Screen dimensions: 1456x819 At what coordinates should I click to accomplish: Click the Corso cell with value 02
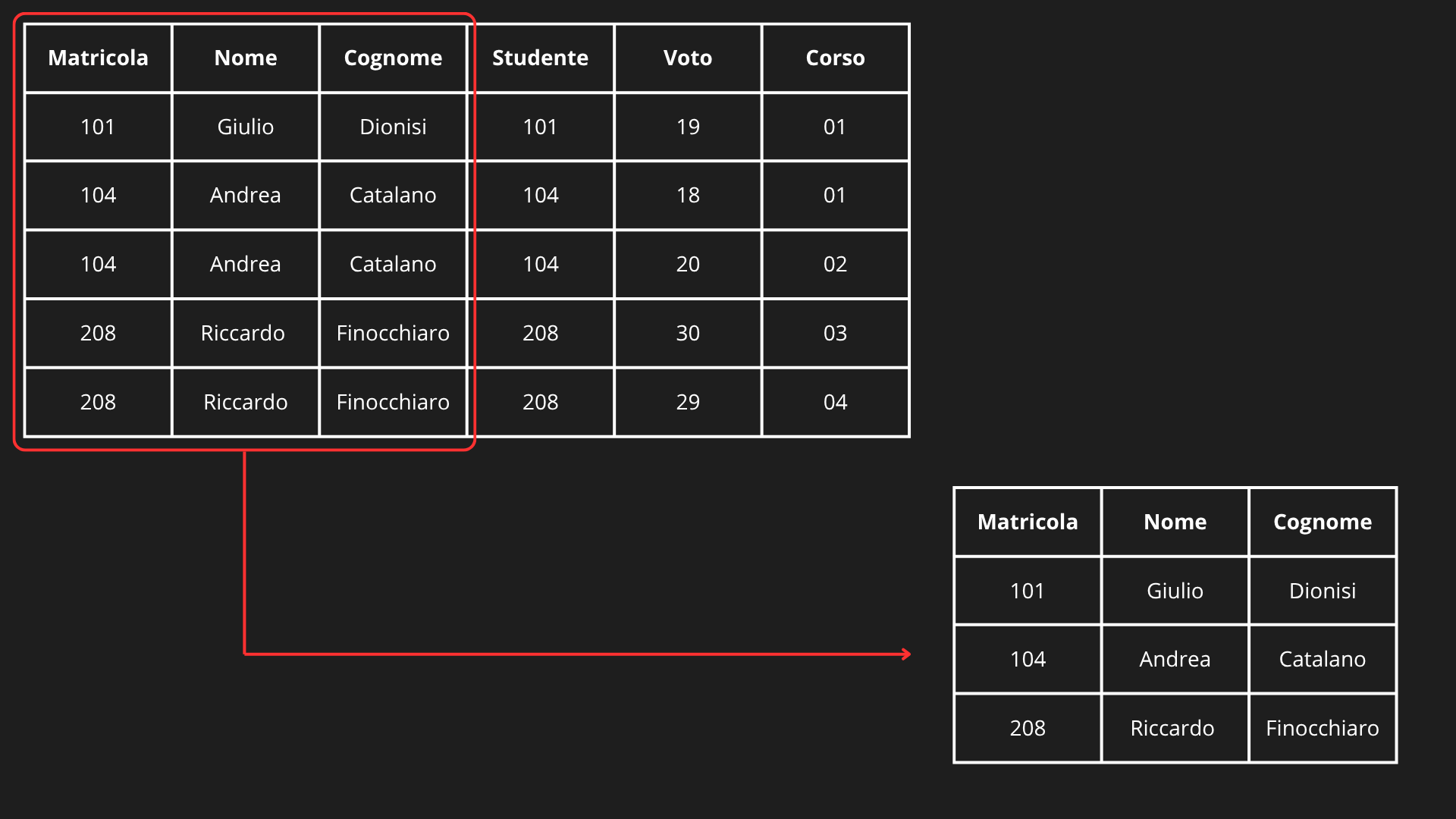(x=835, y=264)
